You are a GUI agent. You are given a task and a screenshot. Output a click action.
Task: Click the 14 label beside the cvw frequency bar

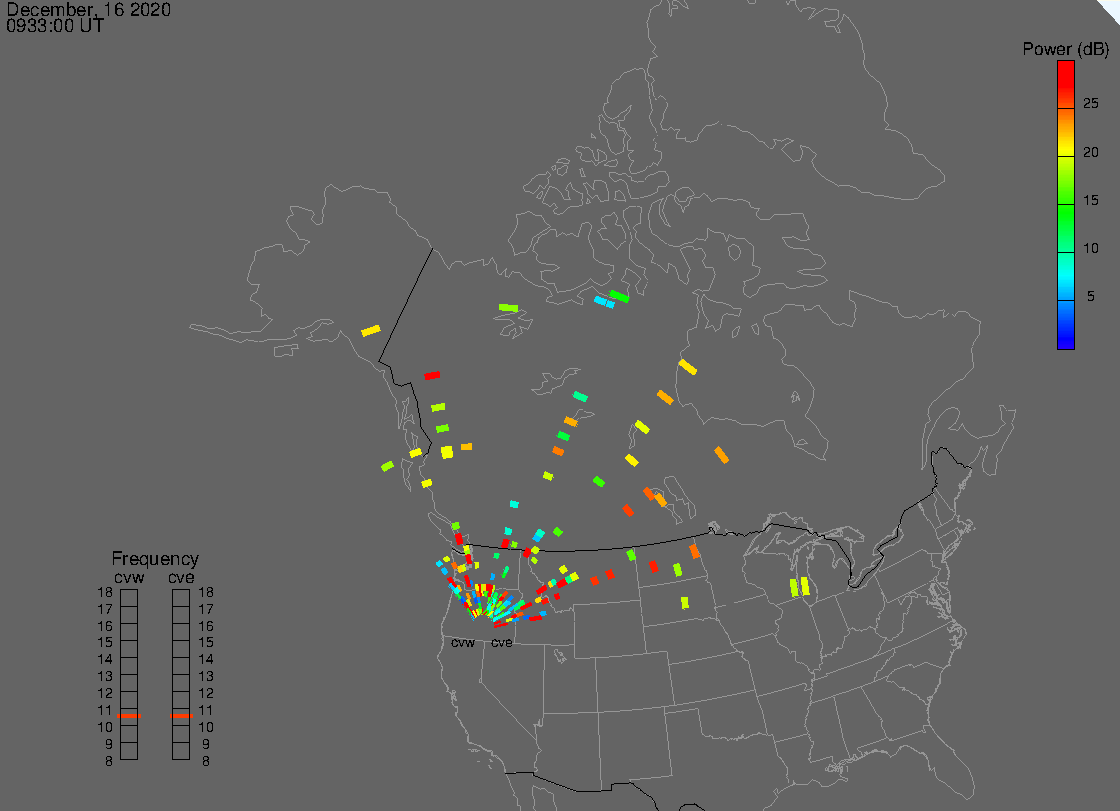click(x=105, y=660)
